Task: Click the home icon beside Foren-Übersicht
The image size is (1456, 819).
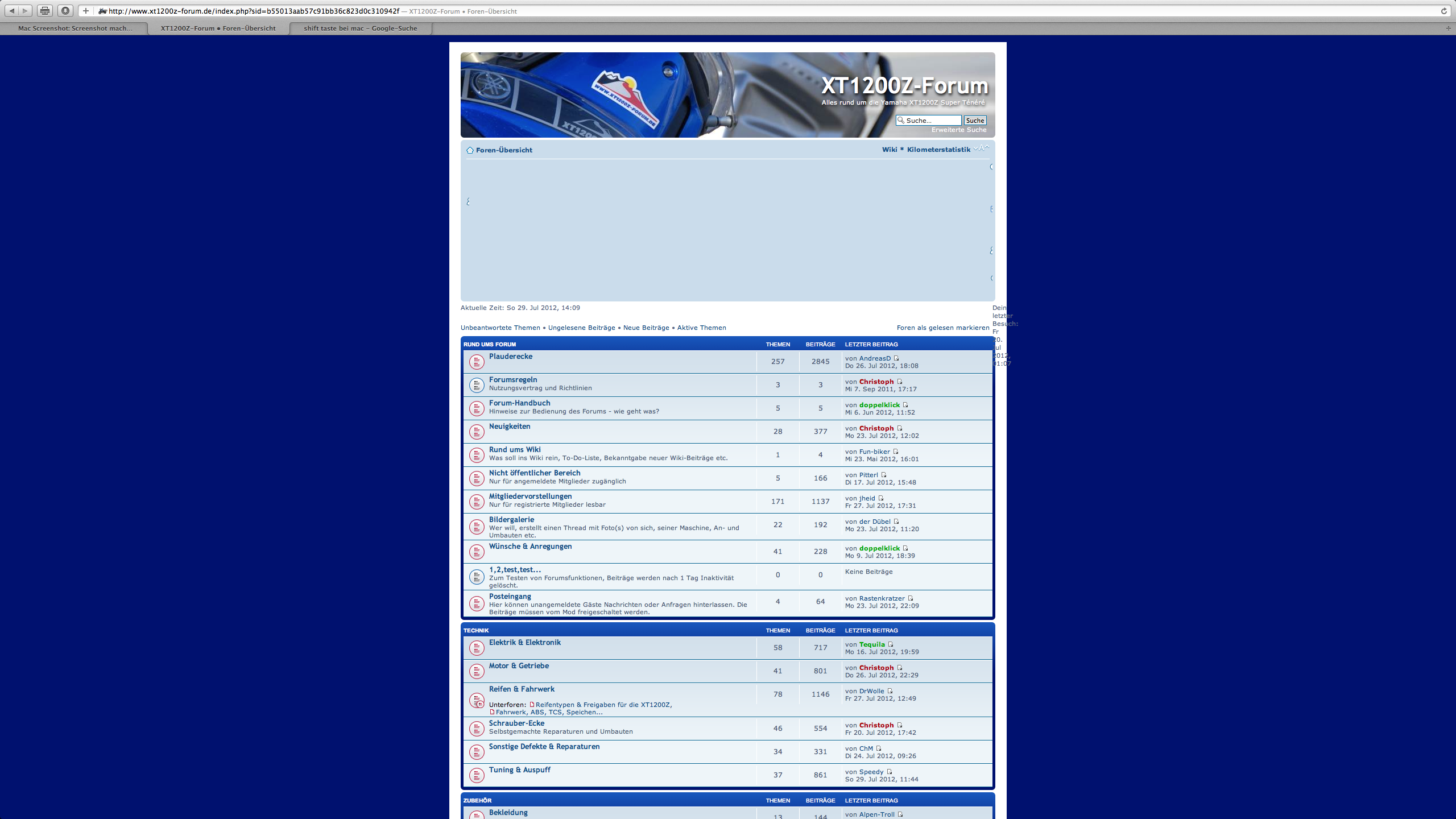Action: point(470,150)
